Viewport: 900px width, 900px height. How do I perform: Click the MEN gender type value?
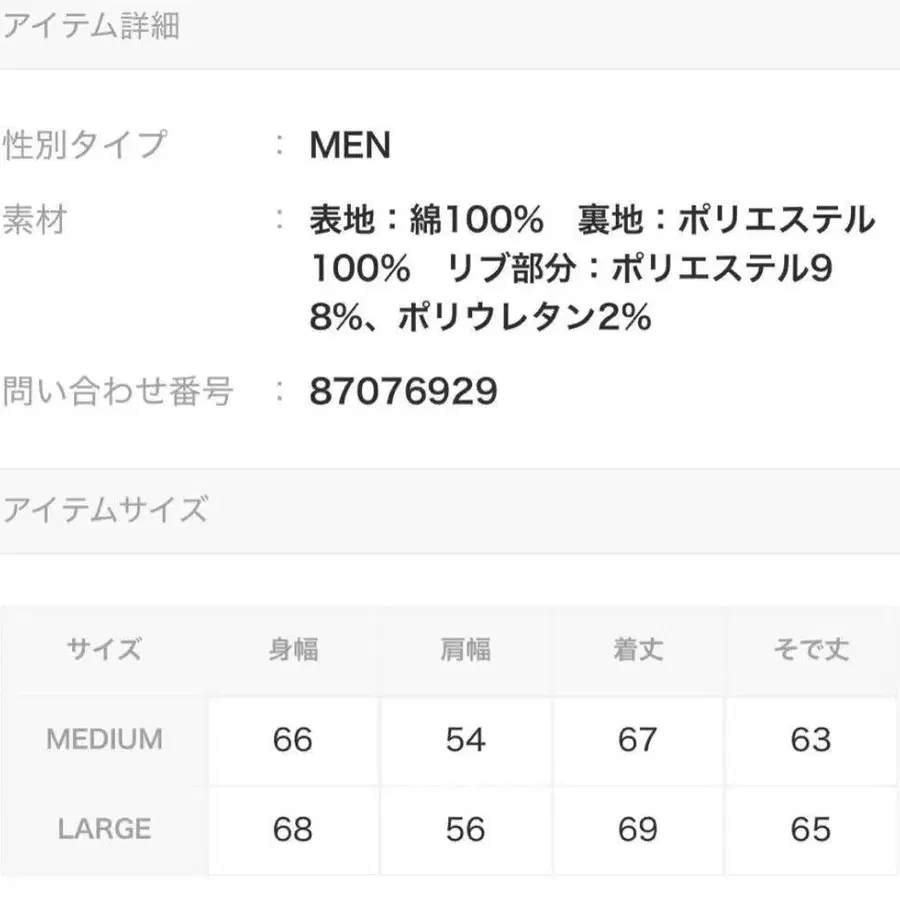coord(350,146)
